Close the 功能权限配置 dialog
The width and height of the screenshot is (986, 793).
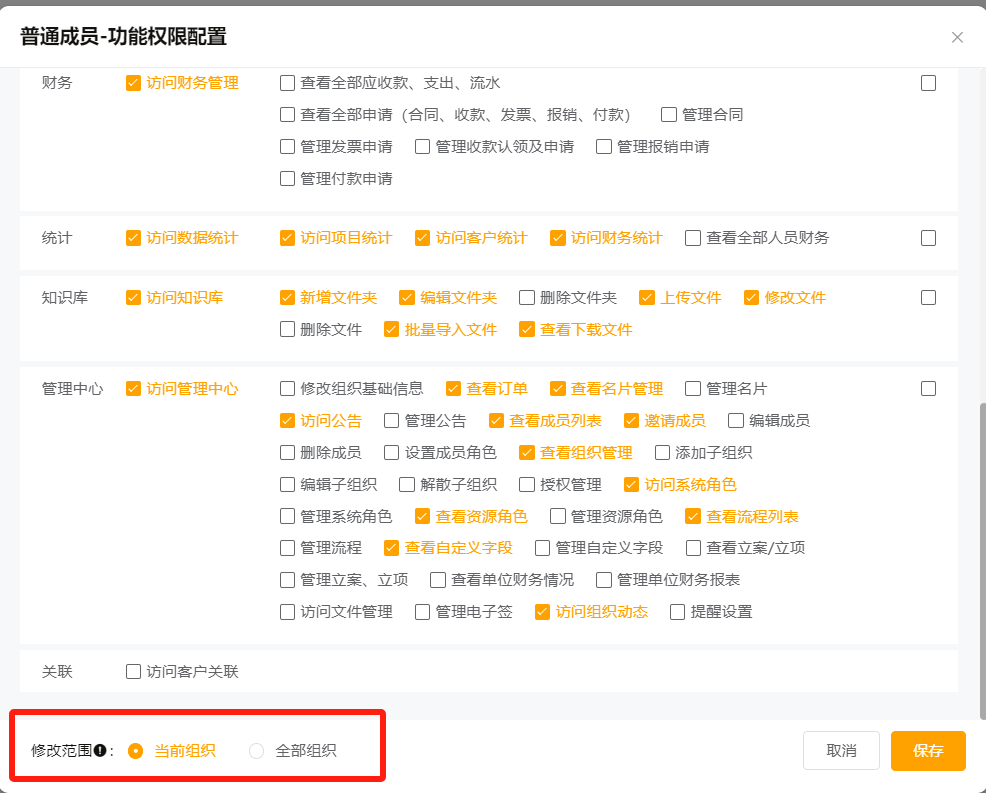(957, 37)
